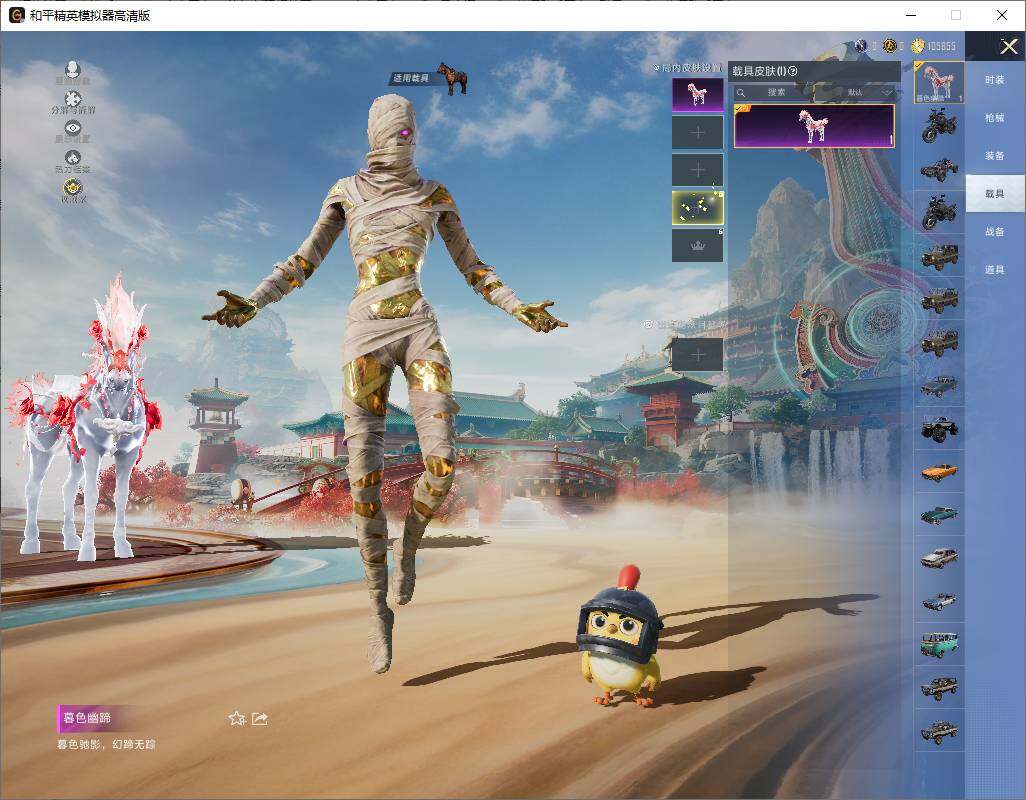Click the plus slot above the sparkle slot
The height and width of the screenshot is (800, 1026).
click(698, 170)
